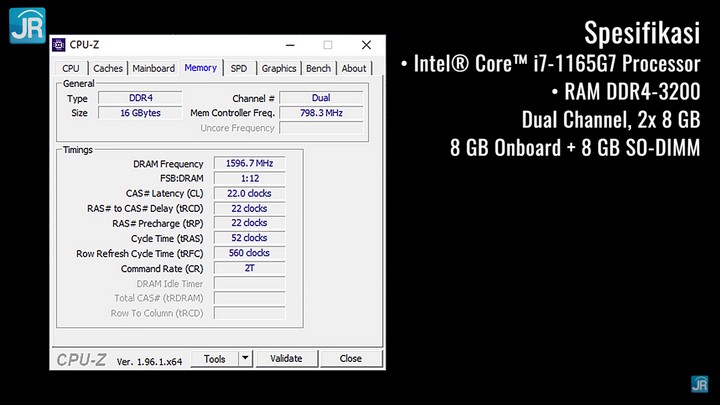Open the Caches tab
Screen dimensions: 720x405
108,69
